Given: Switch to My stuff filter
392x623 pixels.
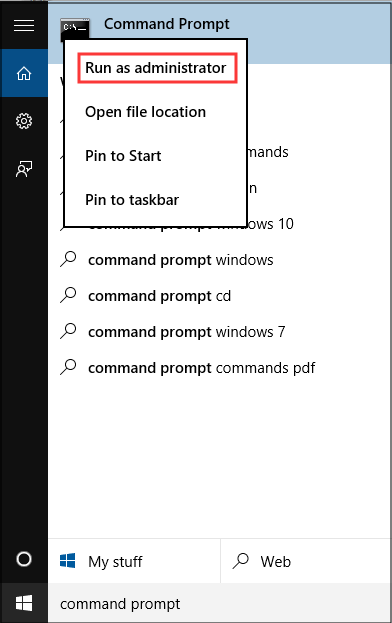Looking at the screenshot, I should point(134,561).
